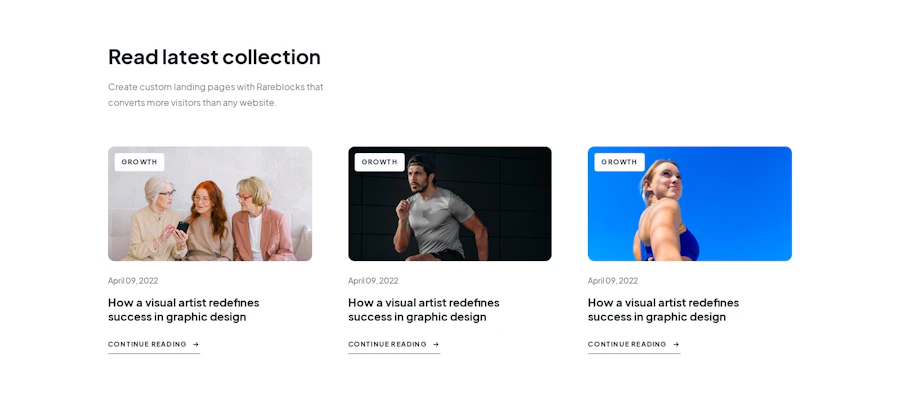
Task: Click arrow icon under blue sky woman card
Action: (x=676, y=344)
